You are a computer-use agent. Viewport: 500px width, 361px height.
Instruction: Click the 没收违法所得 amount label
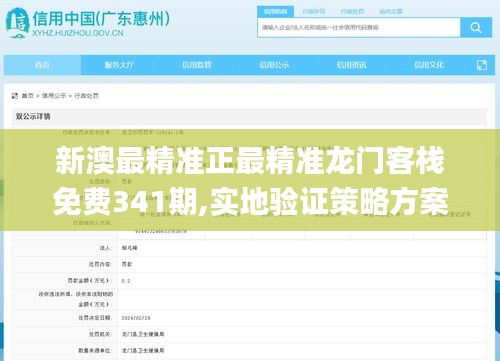click(x=76, y=299)
